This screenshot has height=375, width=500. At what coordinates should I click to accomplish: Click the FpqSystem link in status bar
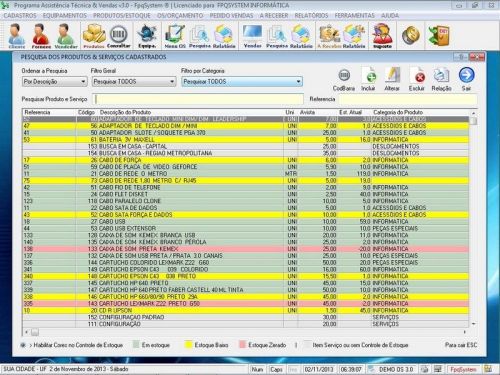tap(463, 369)
